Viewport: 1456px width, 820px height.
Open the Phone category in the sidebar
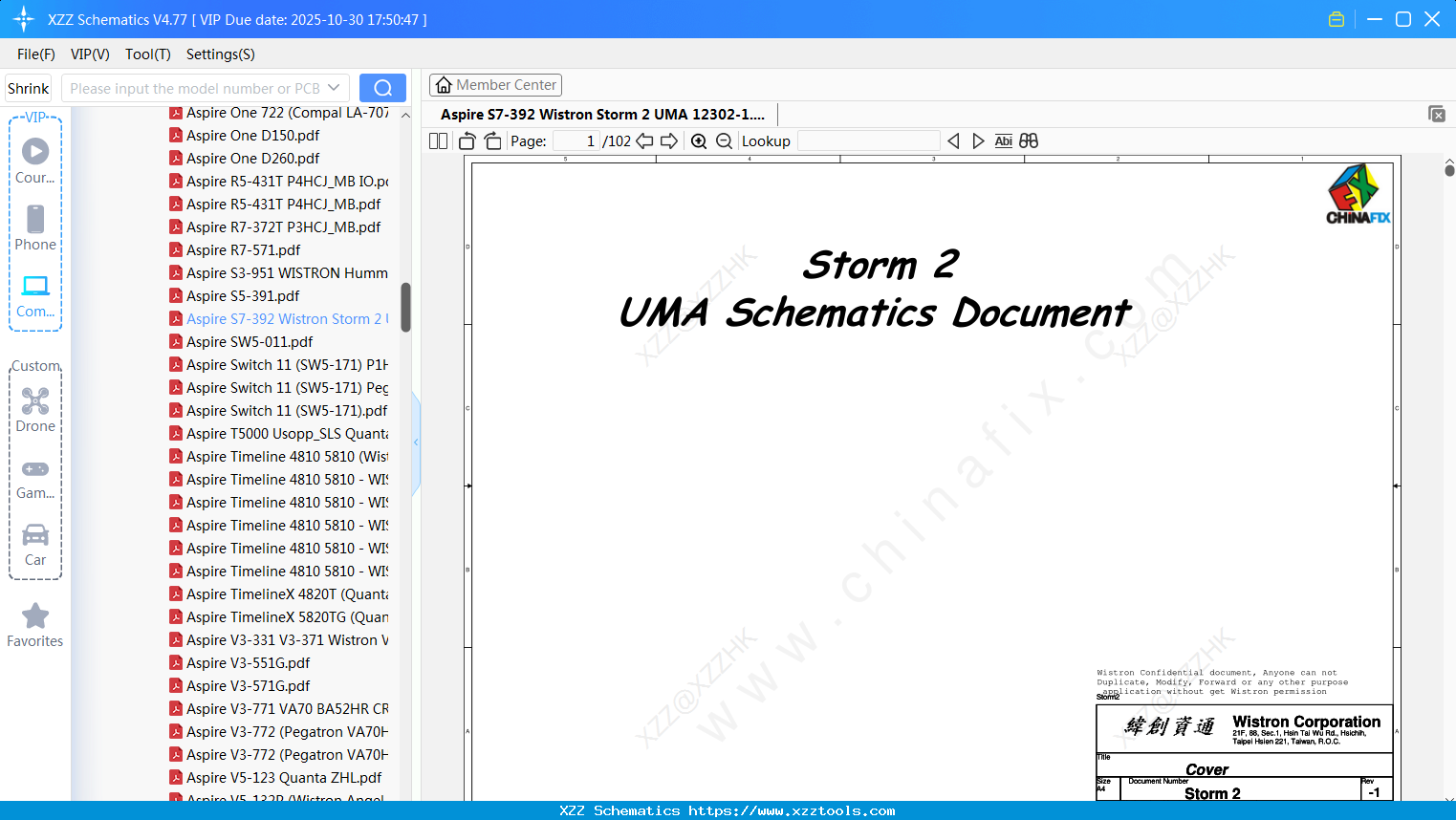pyautogui.click(x=35, y=227)
